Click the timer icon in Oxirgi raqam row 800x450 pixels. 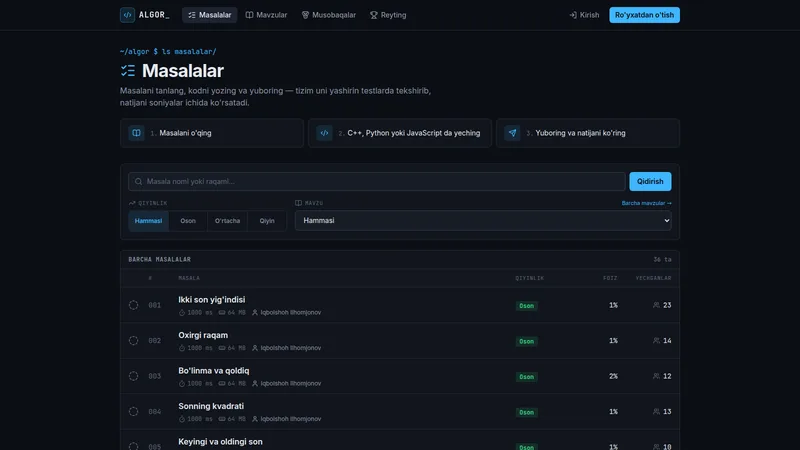(x=182, y=348)
